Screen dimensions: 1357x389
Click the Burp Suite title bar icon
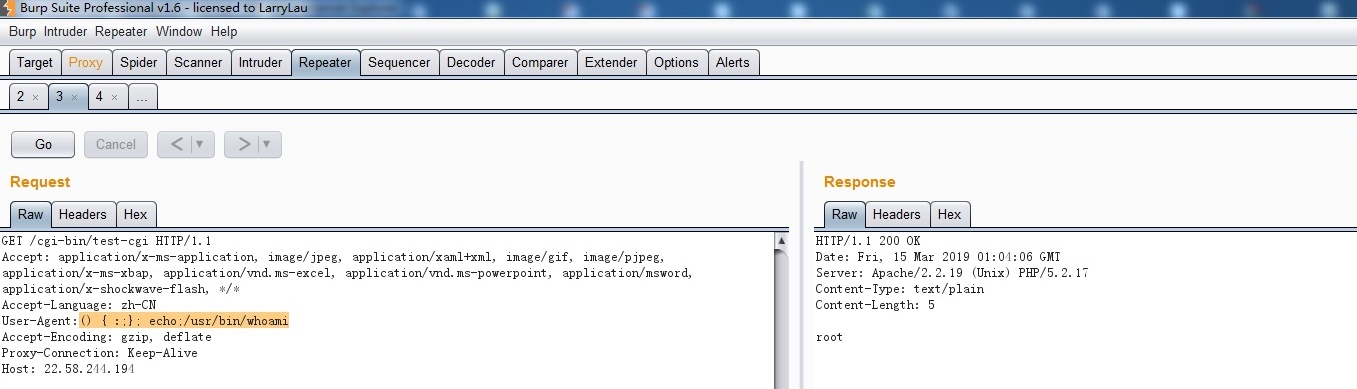8,8
